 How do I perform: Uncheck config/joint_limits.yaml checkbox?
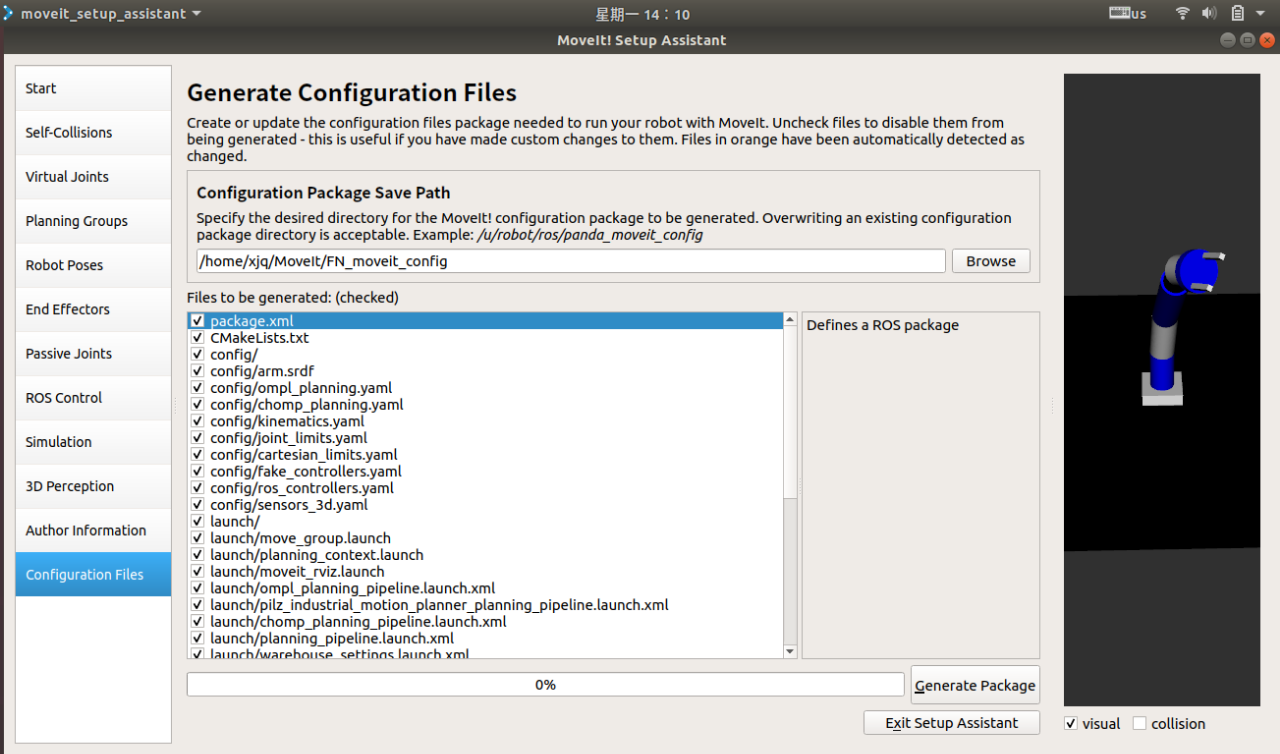point(198,438)
